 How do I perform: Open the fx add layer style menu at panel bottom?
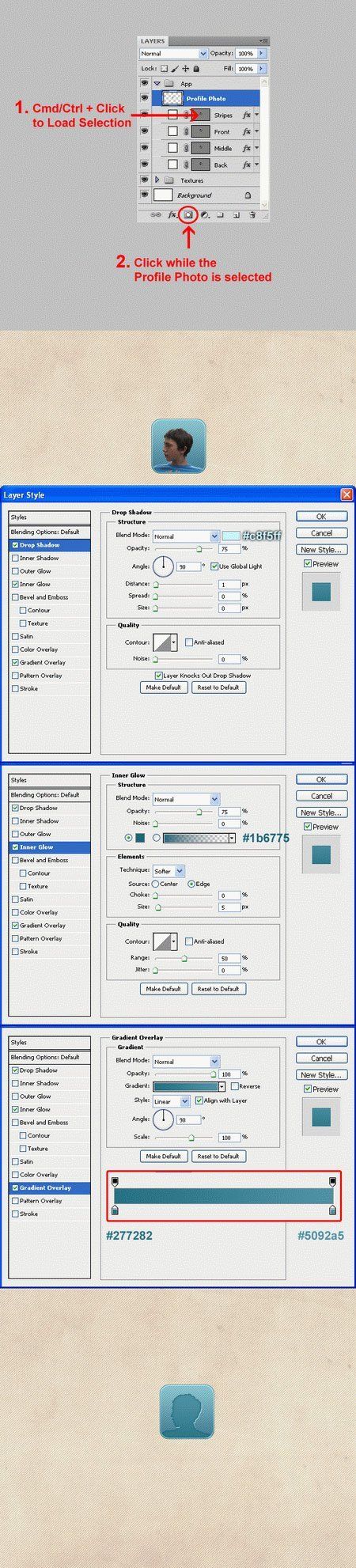172,214
